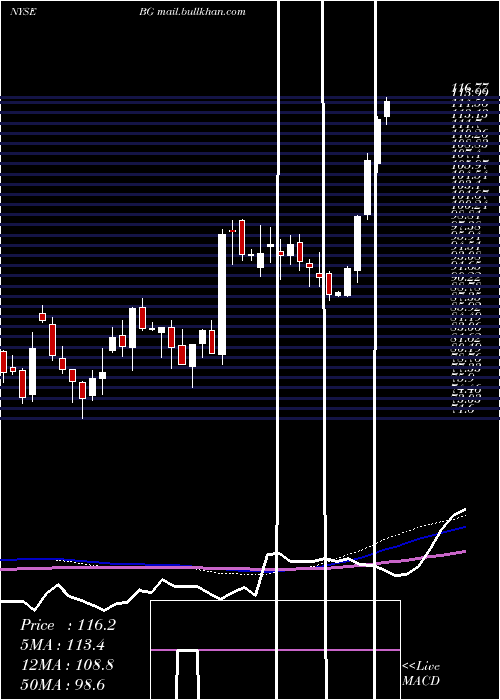Click the BG mail.bullkhan.com title text

[x=192, y=12]
